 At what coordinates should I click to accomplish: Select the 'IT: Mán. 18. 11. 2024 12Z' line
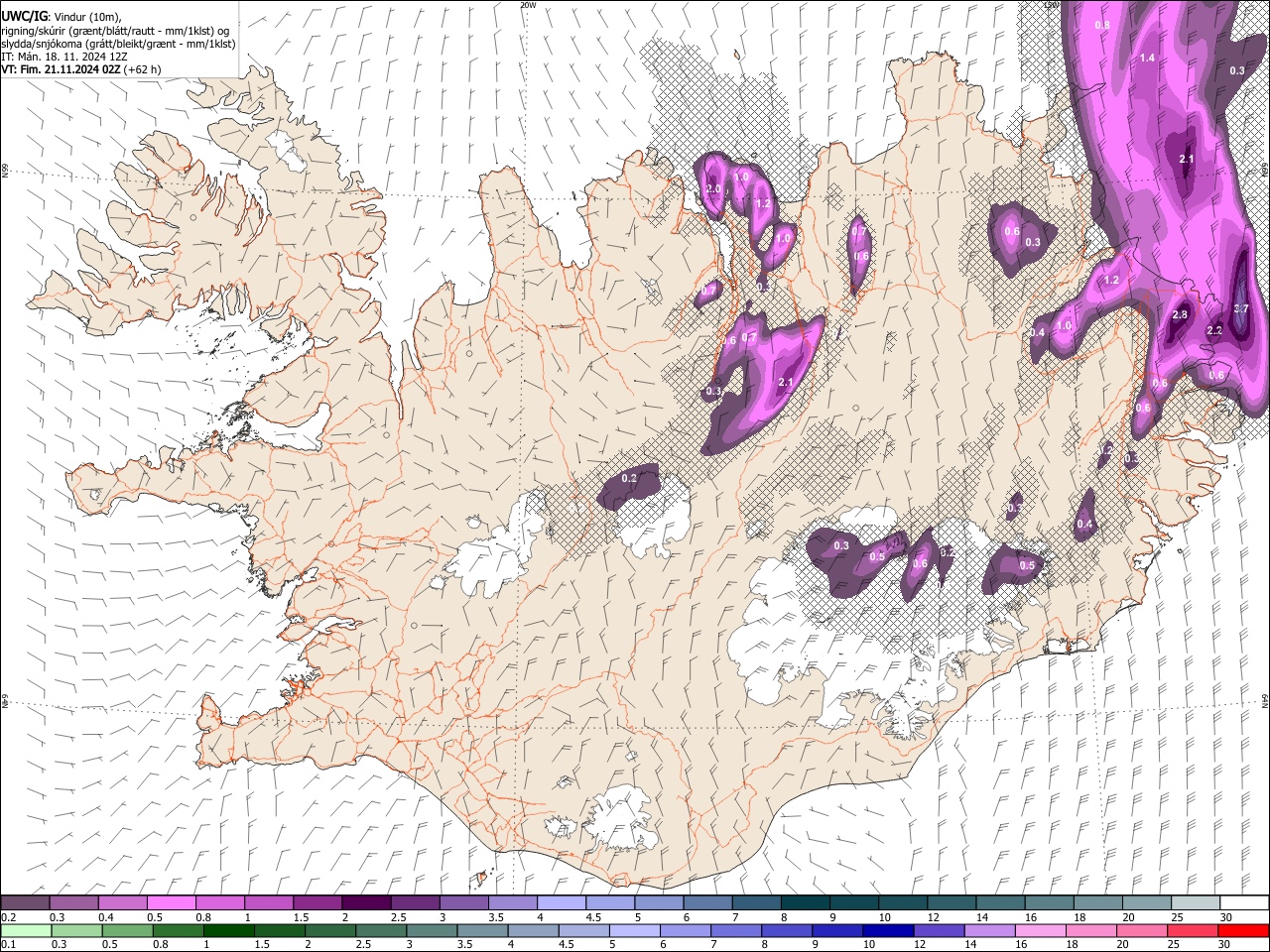[64, 57]
